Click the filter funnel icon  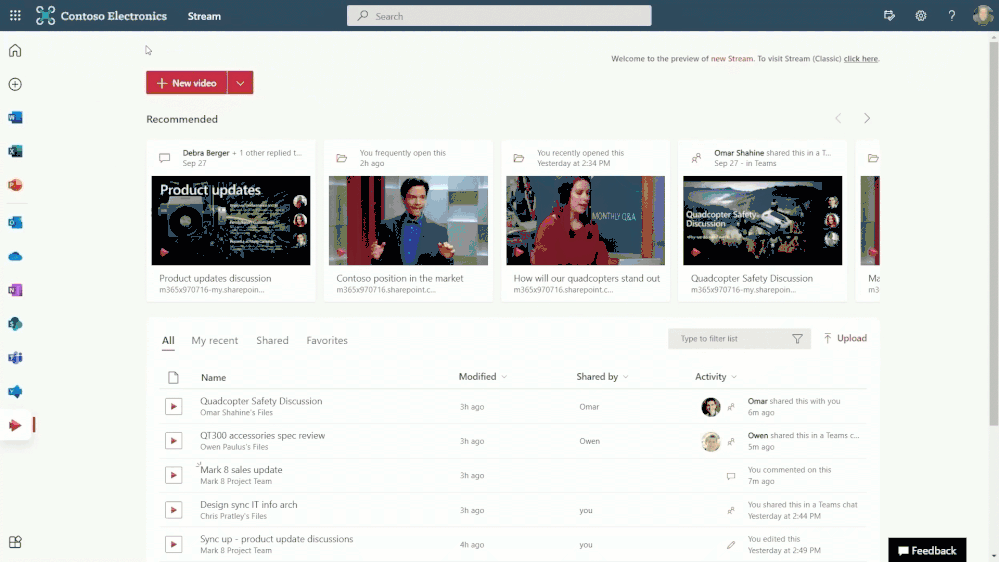pyautogui.click(x=797, y=339)
